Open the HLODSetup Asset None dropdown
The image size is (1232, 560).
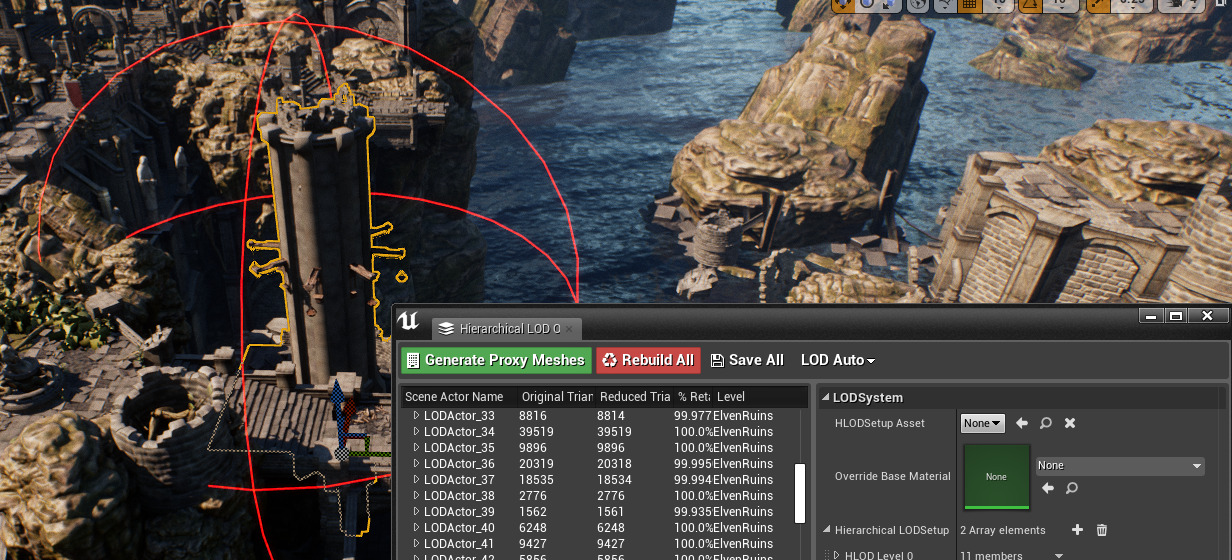click(x=982, y=423)
